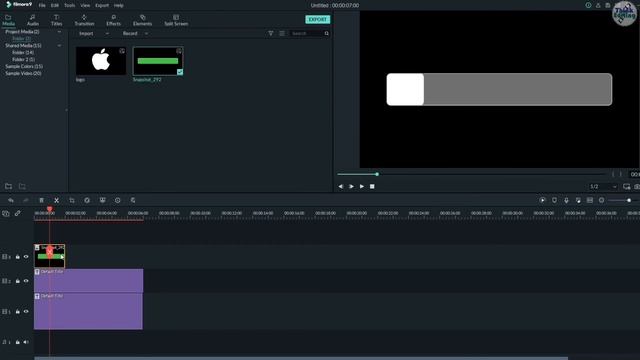Click the trash Delete icon in timeline toolbar
Screen dimensions: 640x360
point(41,200)
